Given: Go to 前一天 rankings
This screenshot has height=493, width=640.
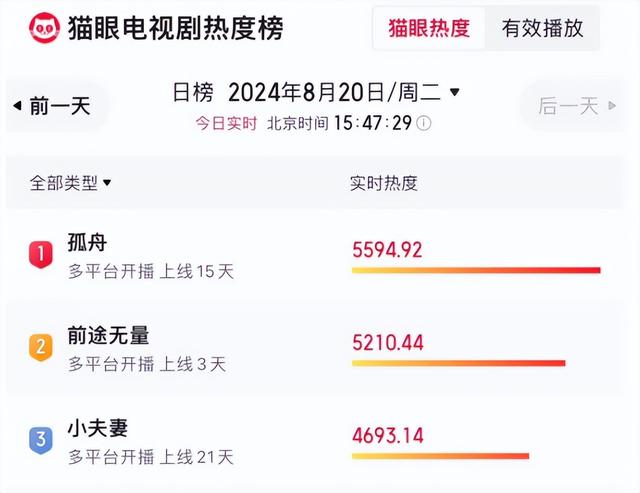Looking at the screenshot, I should [x=60, y=106].
